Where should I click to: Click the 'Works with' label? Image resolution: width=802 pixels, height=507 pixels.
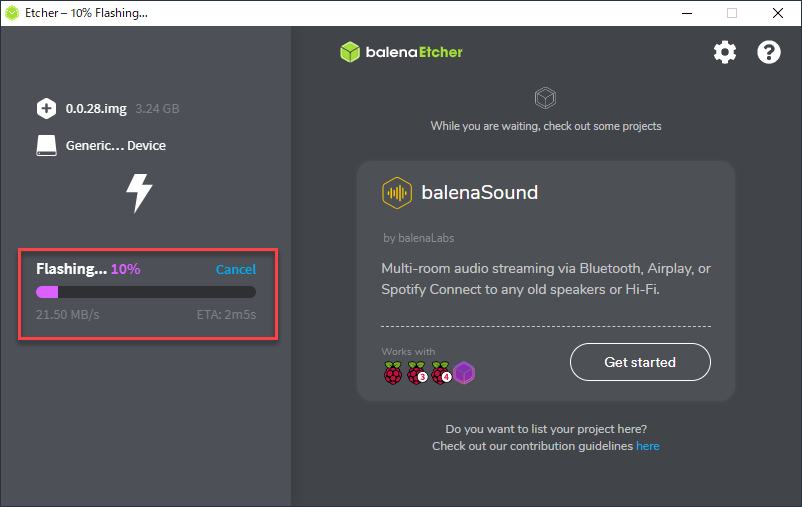coord(408,352)
